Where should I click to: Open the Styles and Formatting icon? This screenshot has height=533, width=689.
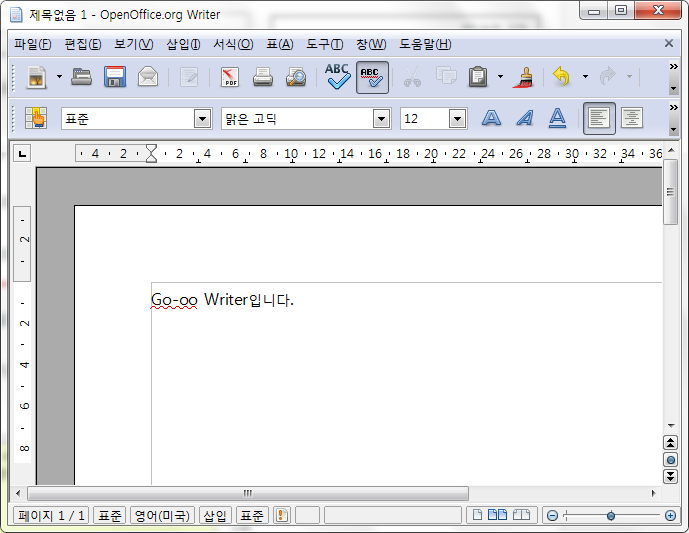(x=36, y=118)
